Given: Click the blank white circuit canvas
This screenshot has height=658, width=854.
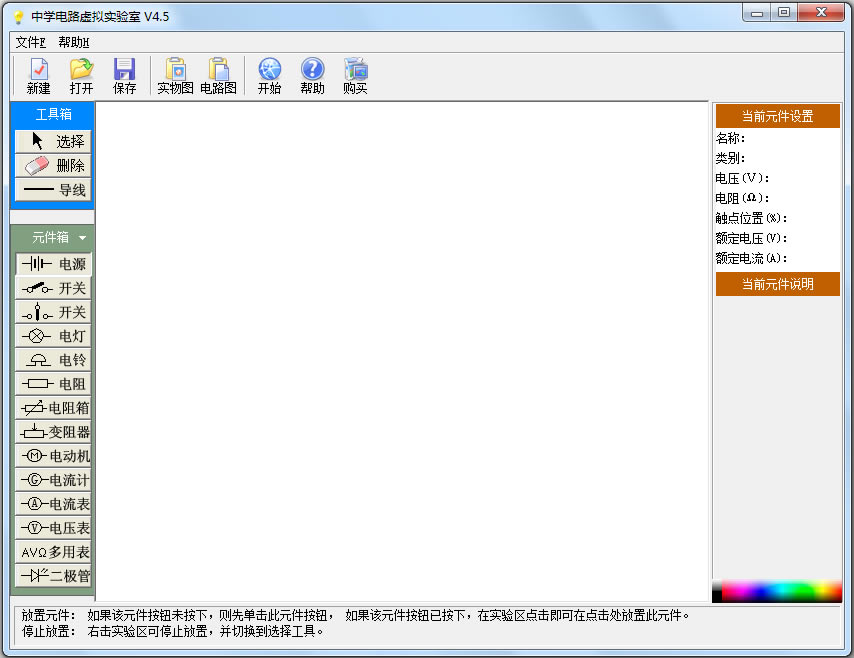Looking at the screenshot, I should tap(402, 350).
